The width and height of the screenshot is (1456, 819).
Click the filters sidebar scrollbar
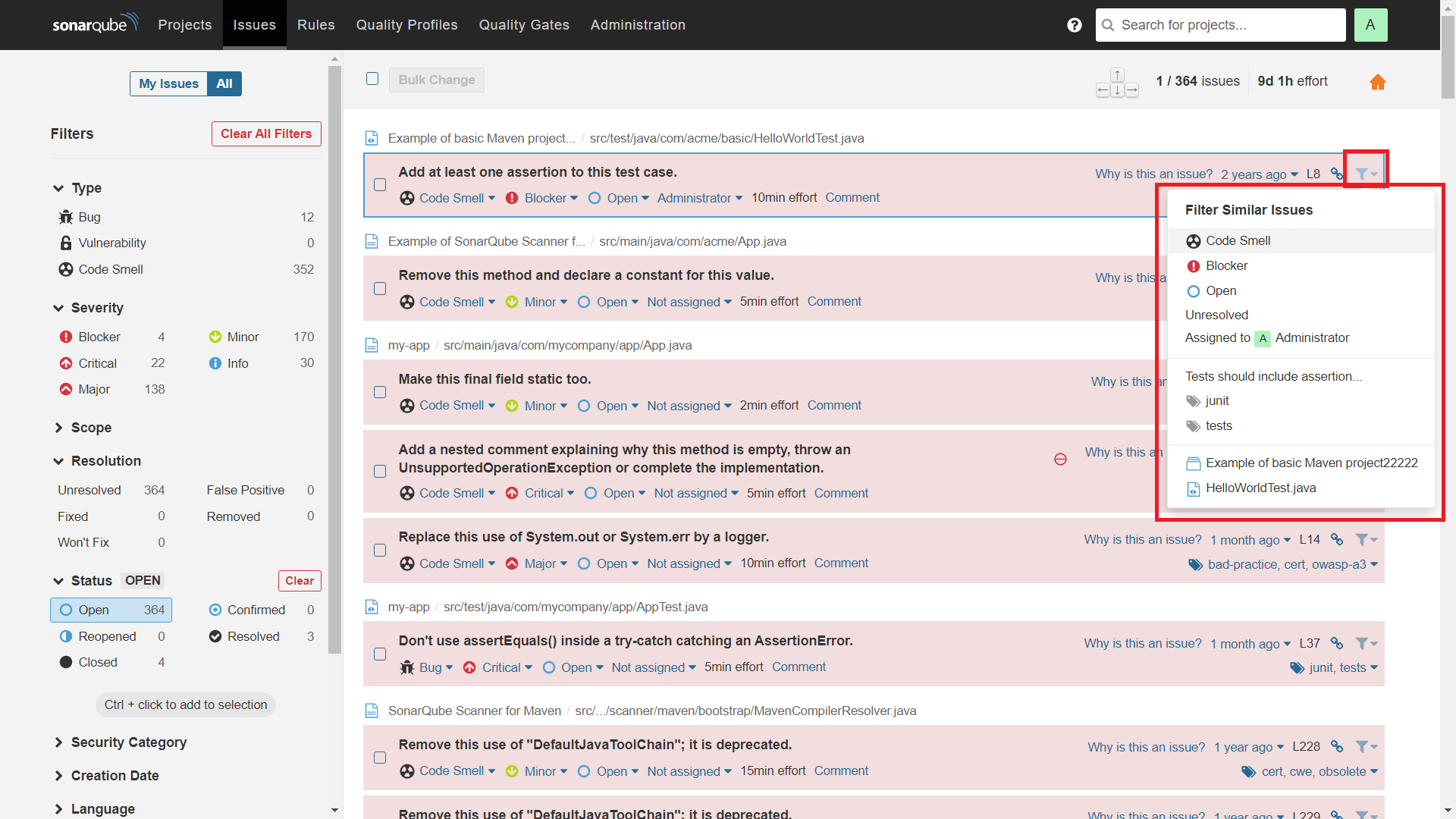334,359
